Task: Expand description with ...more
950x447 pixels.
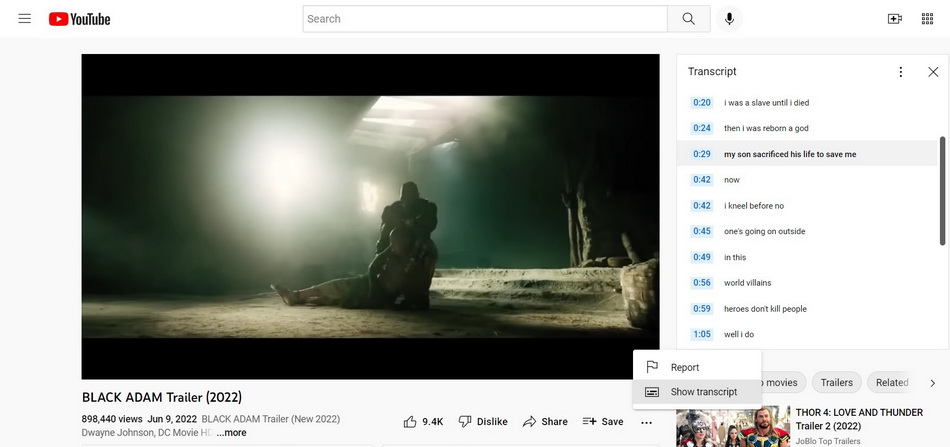Action: tap(231, 433)
